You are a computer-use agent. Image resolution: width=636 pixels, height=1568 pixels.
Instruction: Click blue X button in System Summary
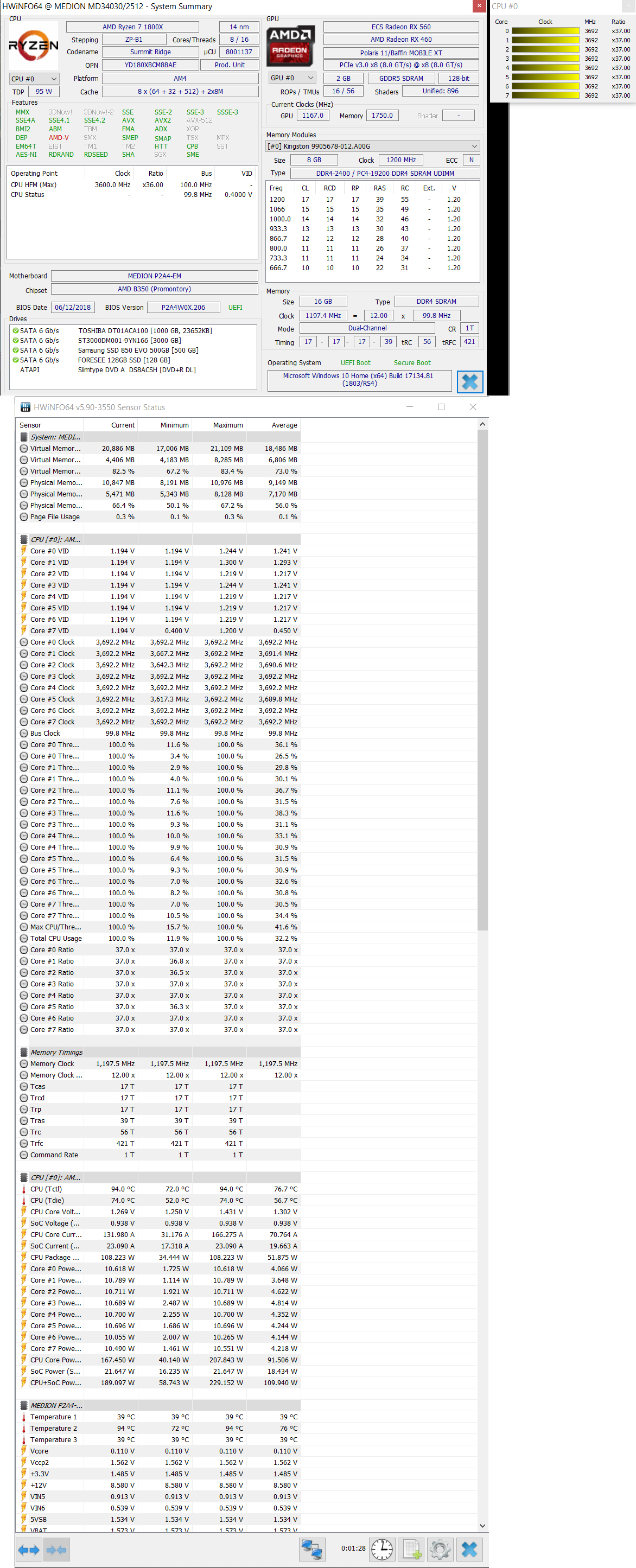click(469, 381)
